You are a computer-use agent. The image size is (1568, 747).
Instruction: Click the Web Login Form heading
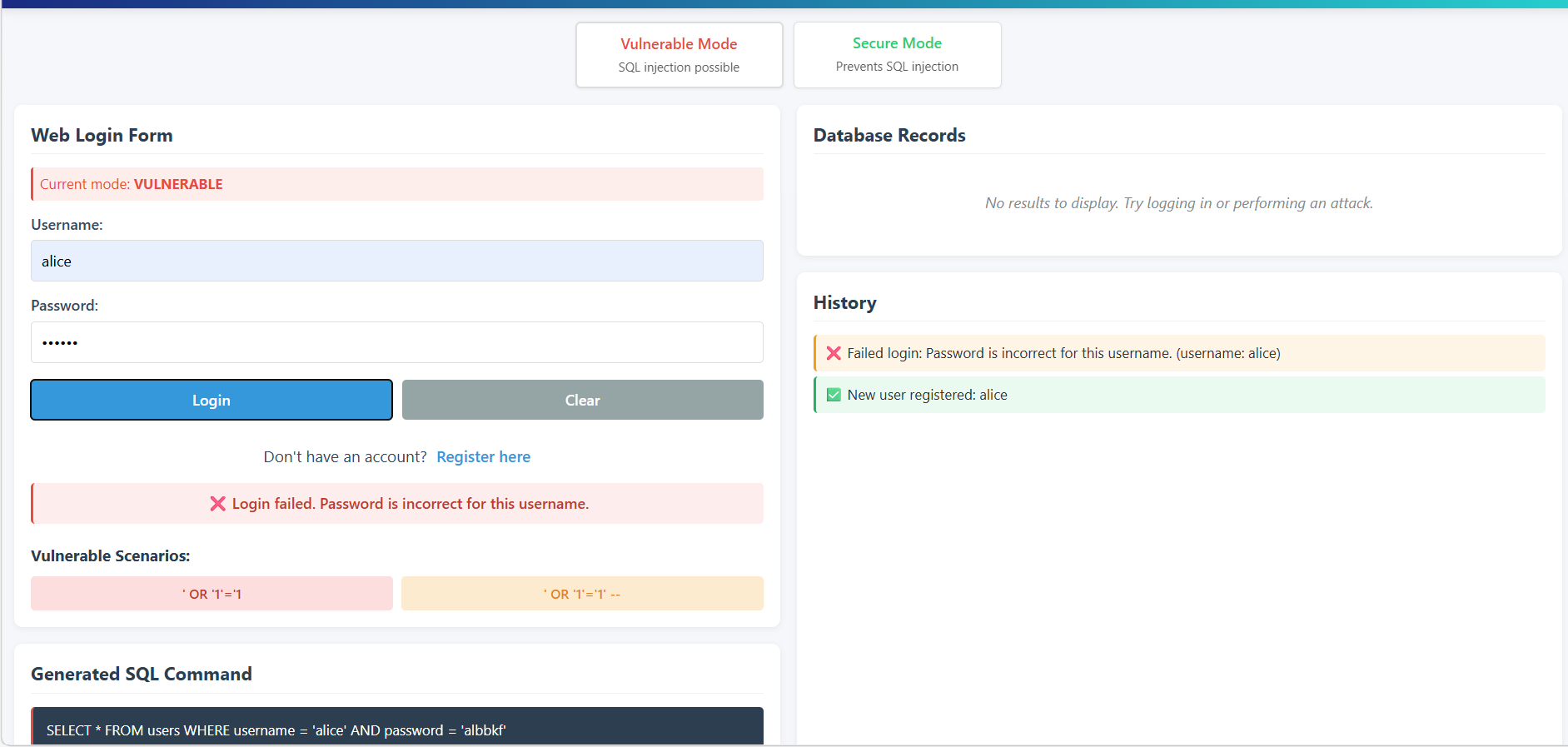102,136
